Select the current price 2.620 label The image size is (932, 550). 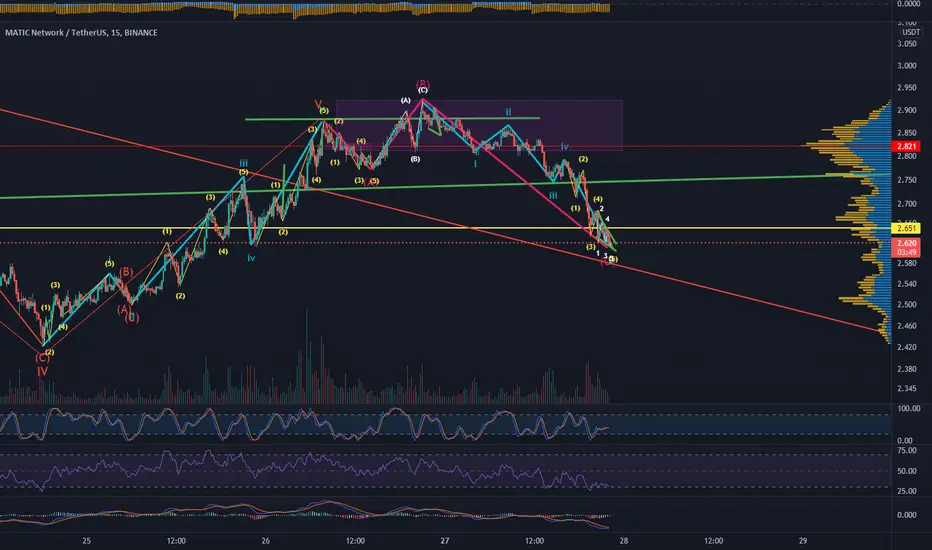tap(906, 243)
